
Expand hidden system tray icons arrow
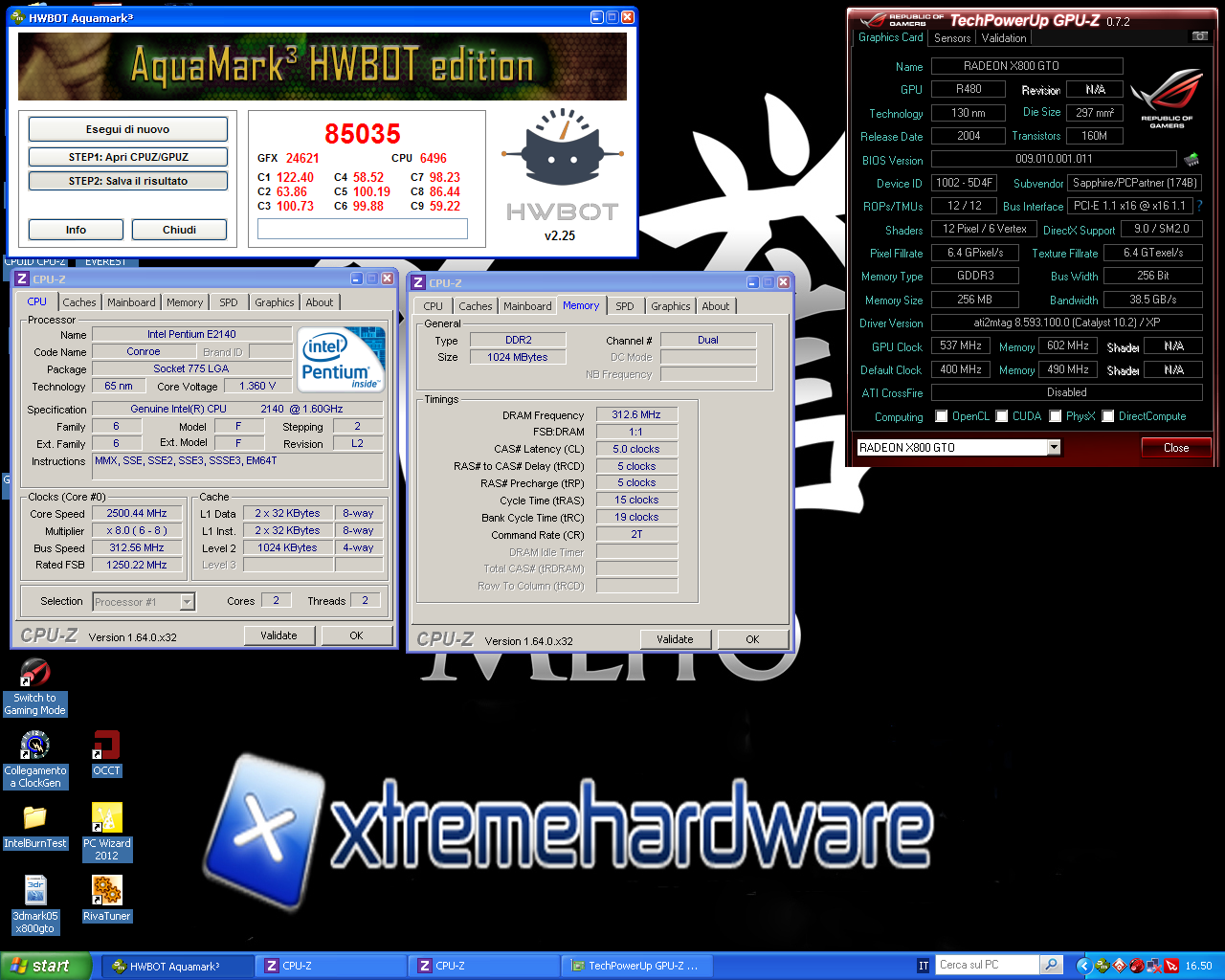[1083, 966]
